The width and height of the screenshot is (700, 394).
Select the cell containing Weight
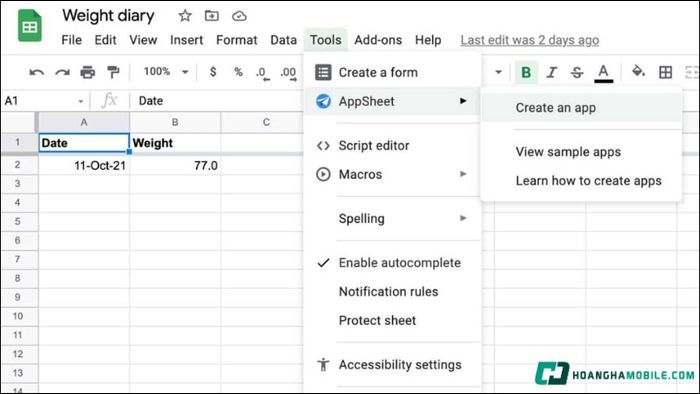click(x=175, y=143)
